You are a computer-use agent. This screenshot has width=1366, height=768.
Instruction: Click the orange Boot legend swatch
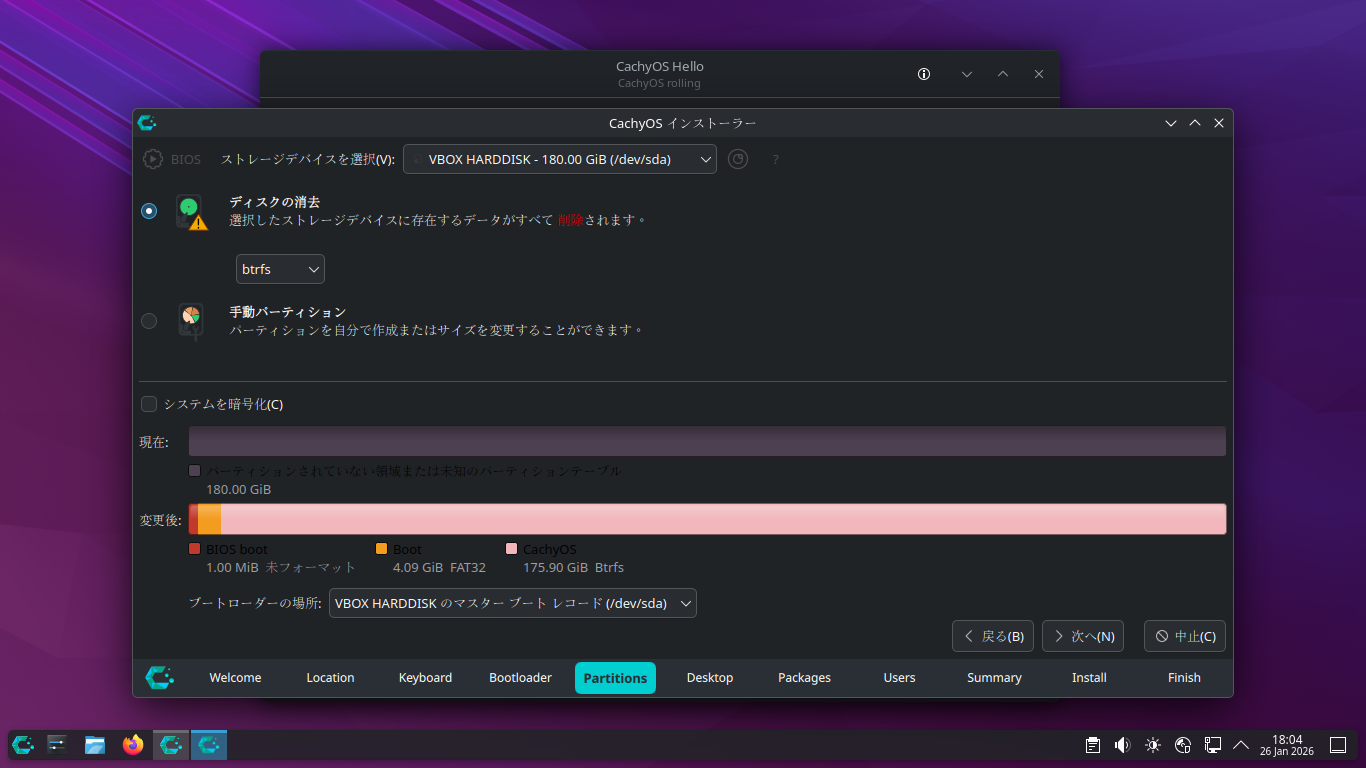[381, 549]
